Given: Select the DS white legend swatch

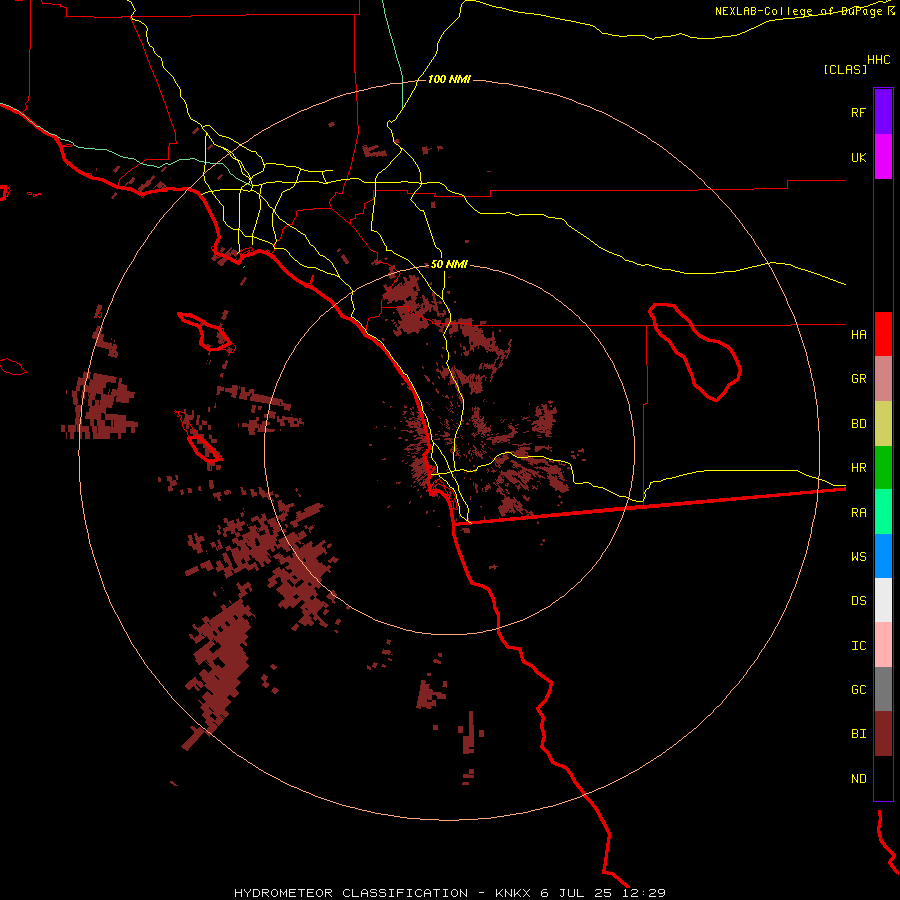Looking at the screenshot, I should pyautogui.click(x=883, y=600).
